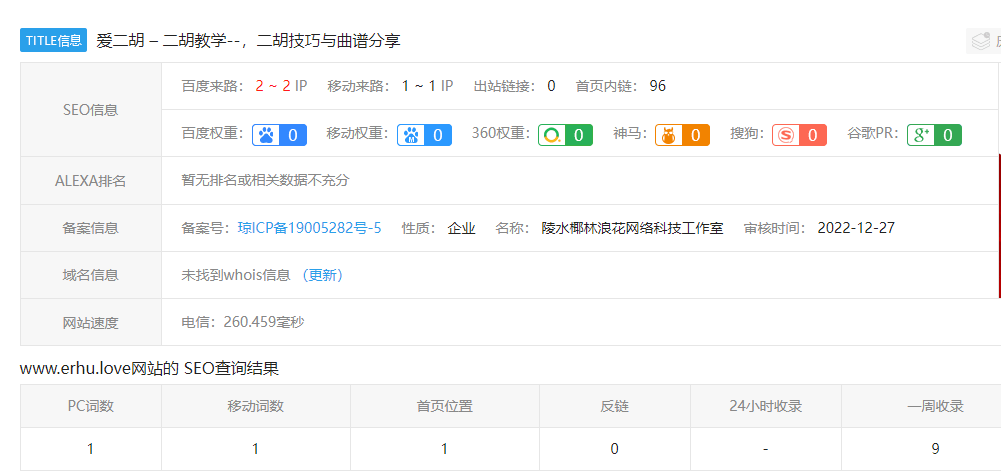The width and height of the screenshot is (1001, 471).
Task: Click the company name 陵水椰林浪花网络科技工作室
Action: tap(632, 228)
